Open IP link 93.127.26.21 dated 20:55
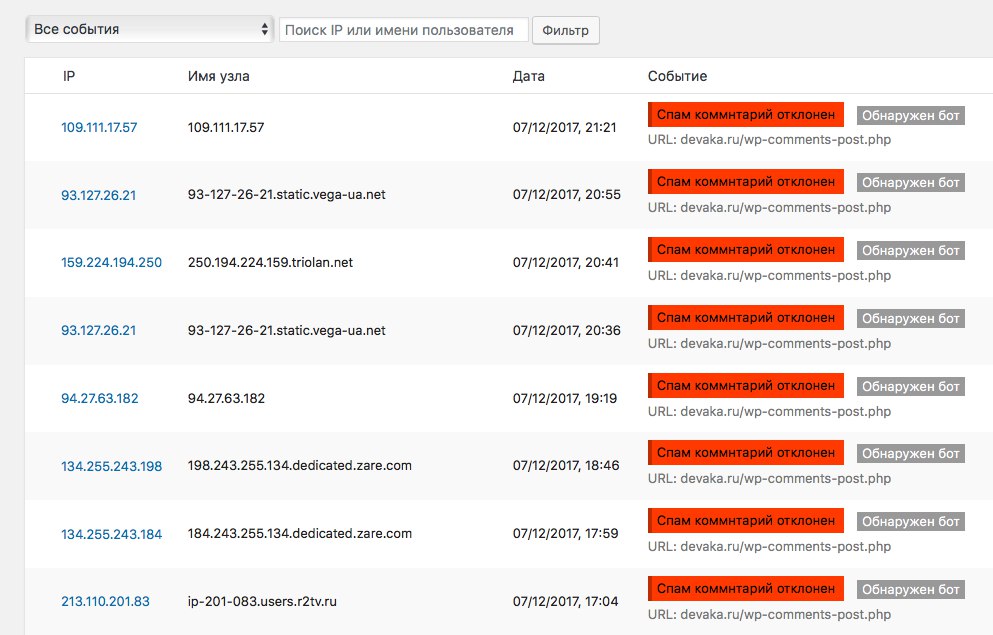The width and height of the screenshot is (993, 635). 98,195
